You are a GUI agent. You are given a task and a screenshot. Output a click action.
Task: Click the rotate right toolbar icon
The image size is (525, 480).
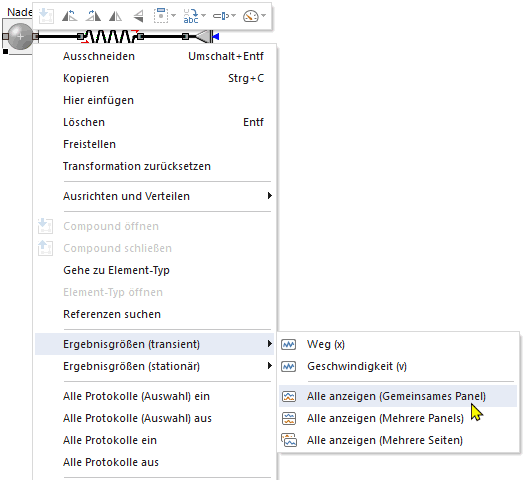pyautogui.click(x=93, y=16)
